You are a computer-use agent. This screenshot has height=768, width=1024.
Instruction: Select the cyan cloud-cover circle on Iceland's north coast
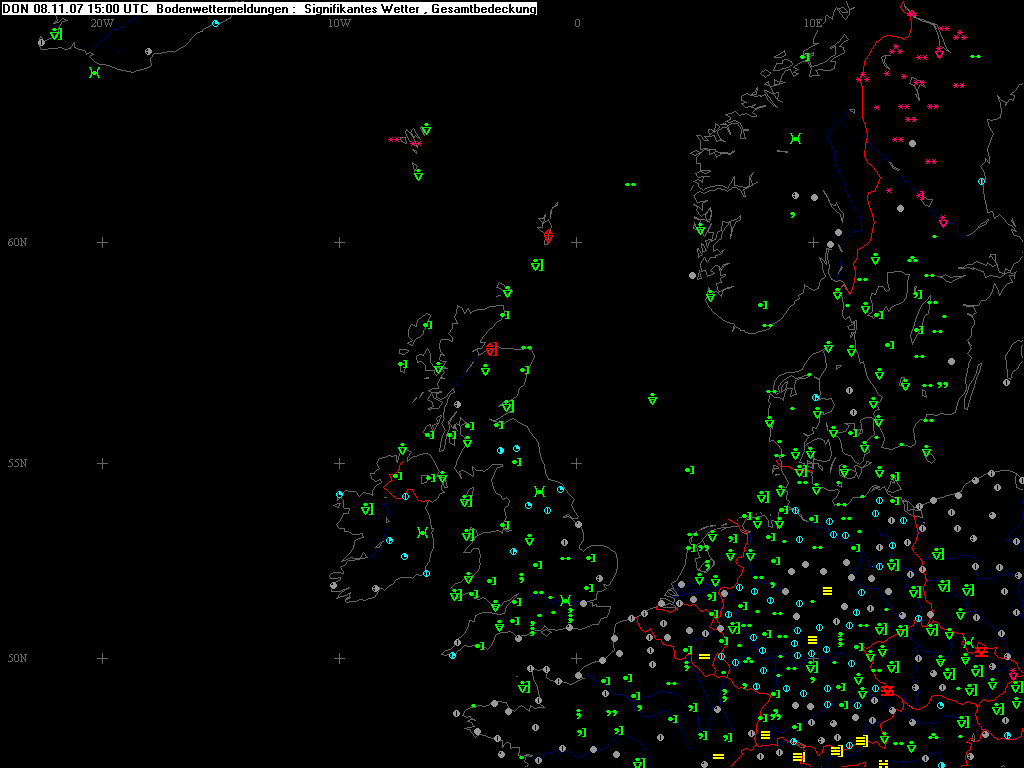215,23
